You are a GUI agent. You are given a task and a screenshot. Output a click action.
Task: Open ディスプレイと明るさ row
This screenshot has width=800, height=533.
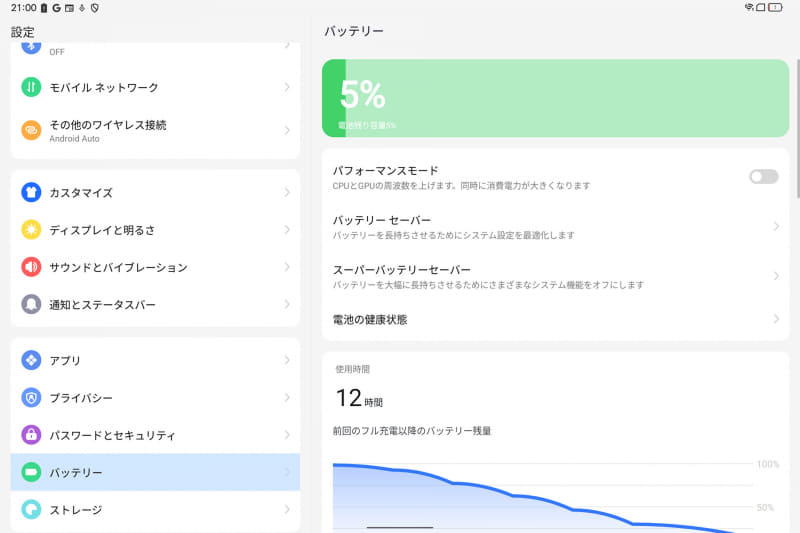155,230
